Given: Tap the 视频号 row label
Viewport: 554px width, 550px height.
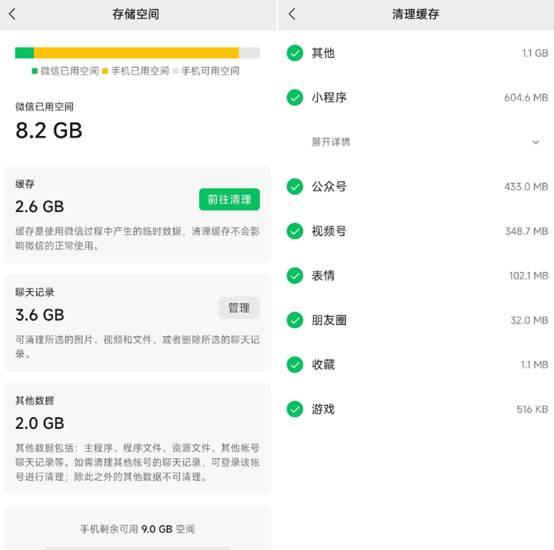Looking at the screenshot, I should coord(329,231).
